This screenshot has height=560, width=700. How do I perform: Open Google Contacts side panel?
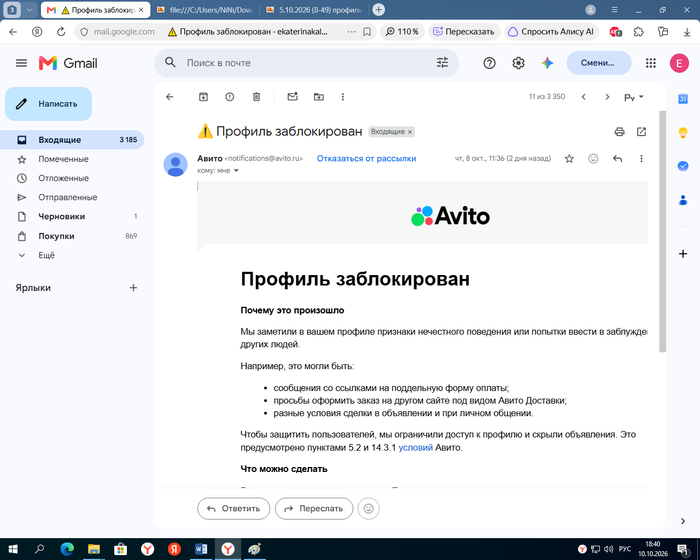tap(683, 200)
